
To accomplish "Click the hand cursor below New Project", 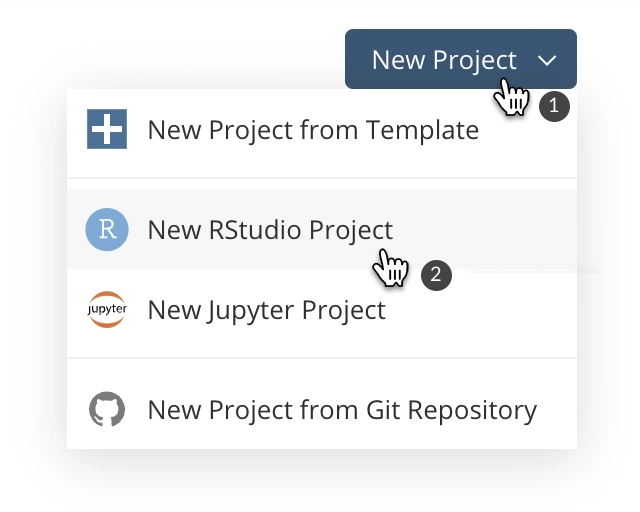I will pos(511,97).
